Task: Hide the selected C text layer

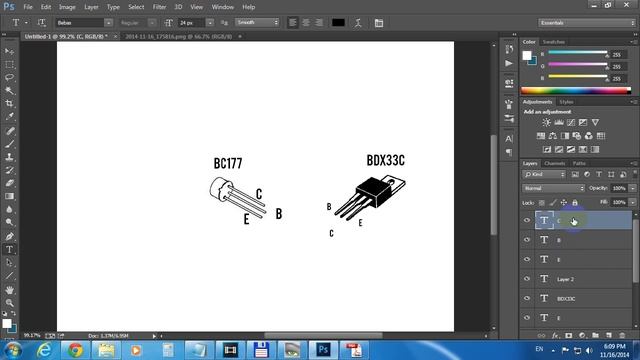Action: [x=527, y=220]
